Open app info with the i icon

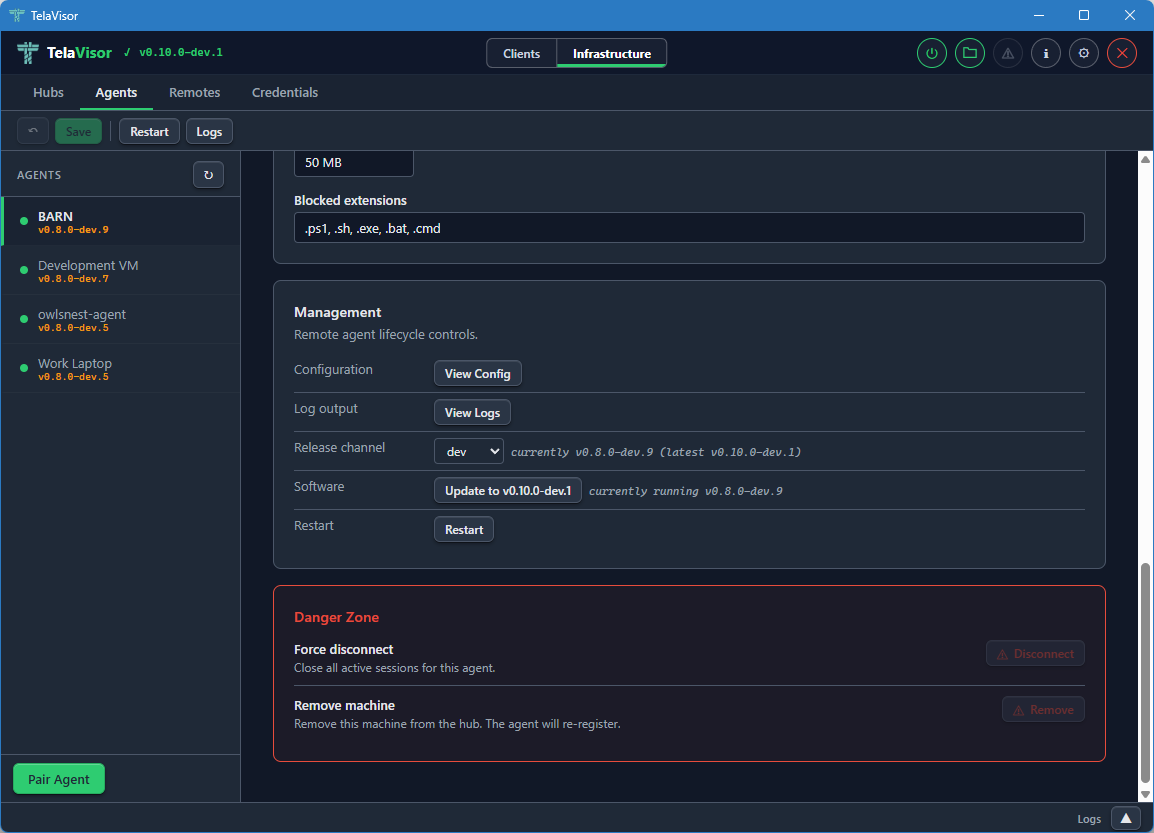(x=1045, y=53)
